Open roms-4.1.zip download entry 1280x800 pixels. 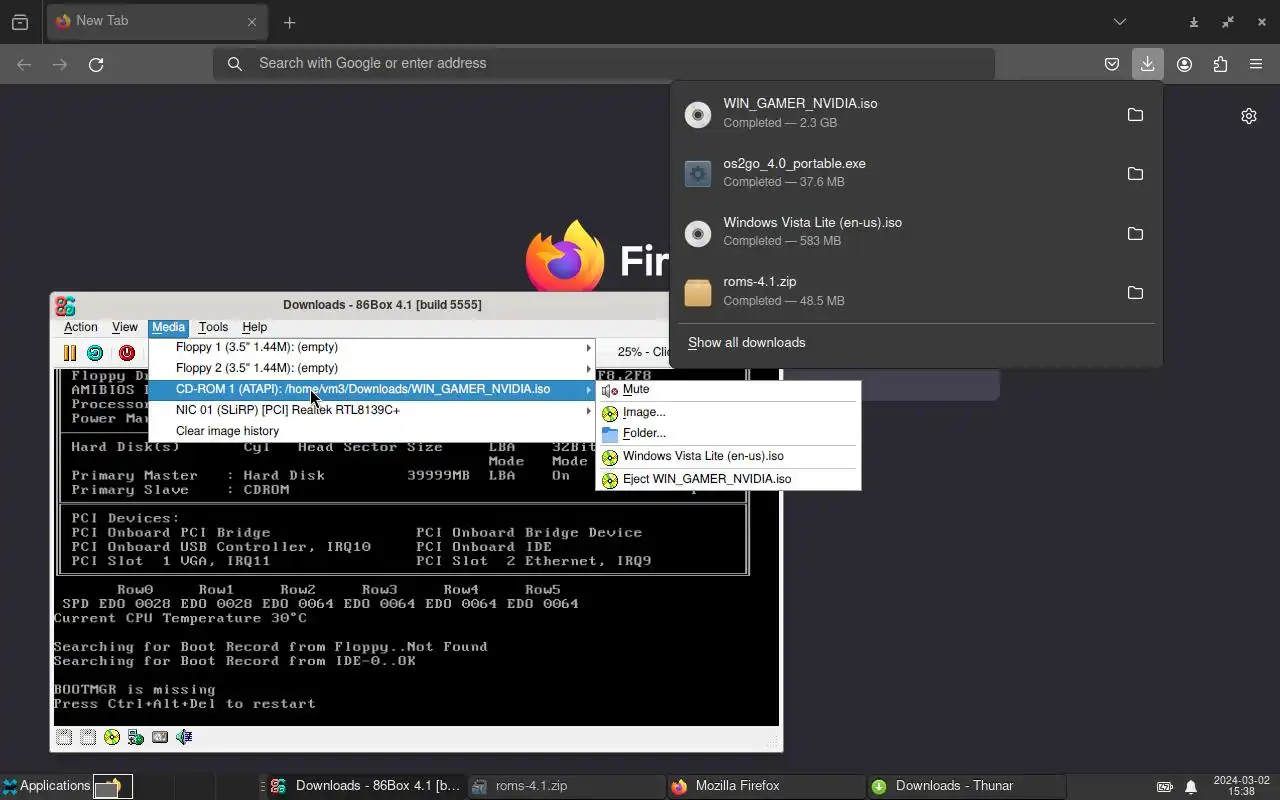click(895, 292)
